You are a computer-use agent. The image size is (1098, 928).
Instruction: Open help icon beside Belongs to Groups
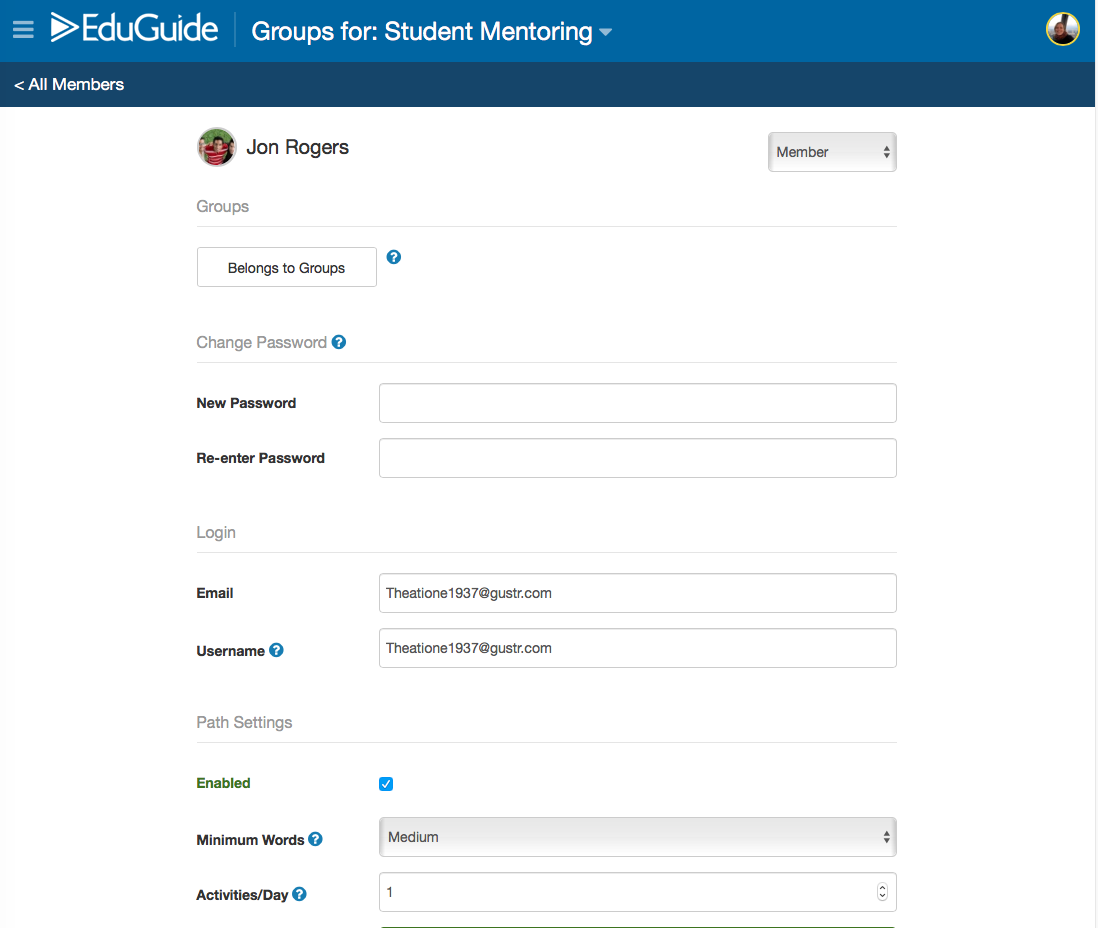[394, 257]
